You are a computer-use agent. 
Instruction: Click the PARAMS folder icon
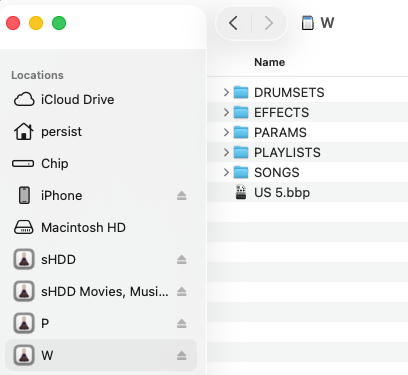(x=241, y=132)
